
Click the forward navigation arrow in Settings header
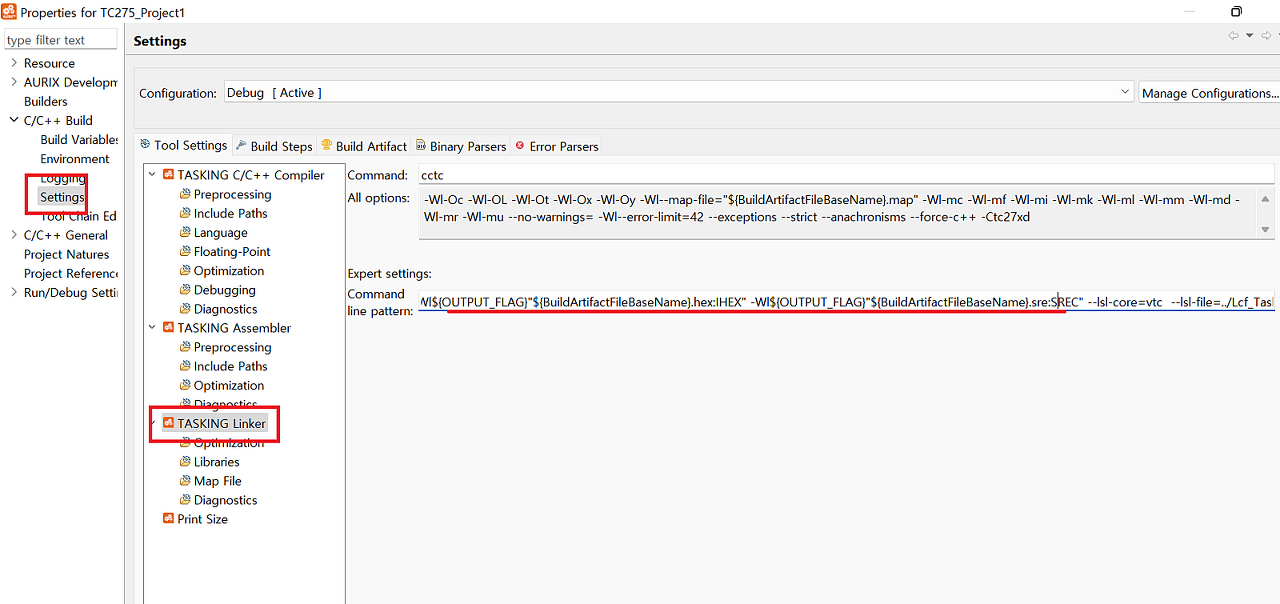tap(1265, 36)
